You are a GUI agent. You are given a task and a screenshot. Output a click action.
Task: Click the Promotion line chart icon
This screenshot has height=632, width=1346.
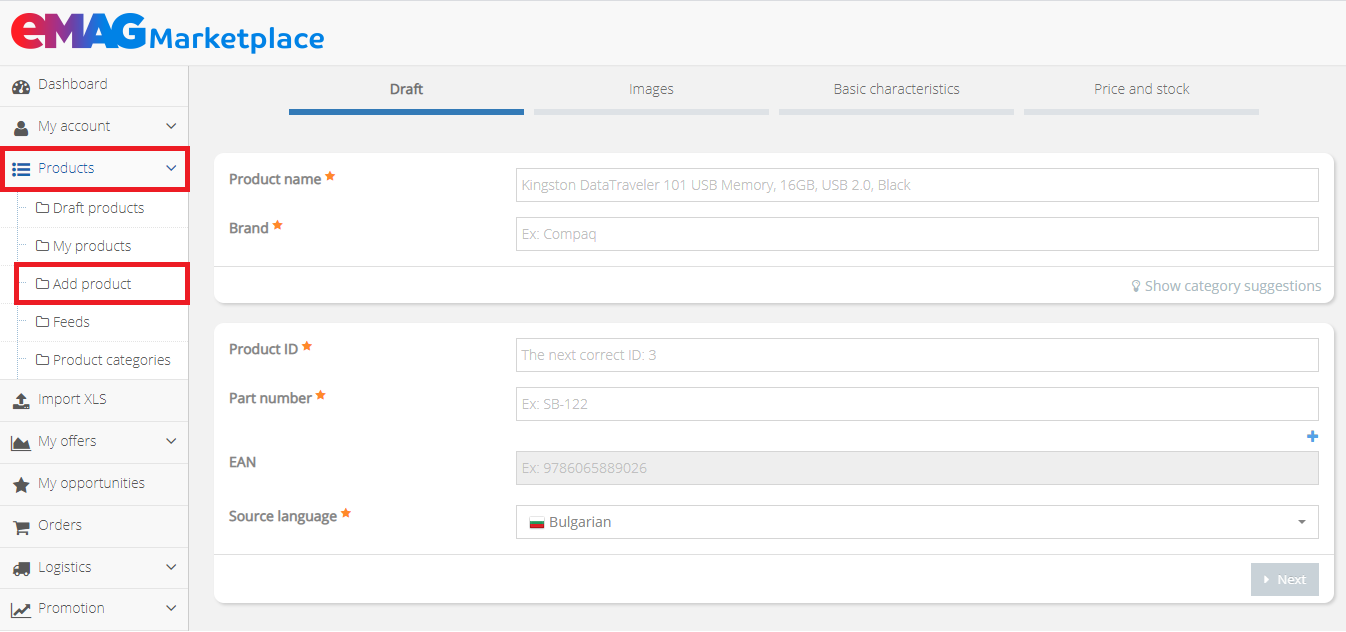[21, 610]
